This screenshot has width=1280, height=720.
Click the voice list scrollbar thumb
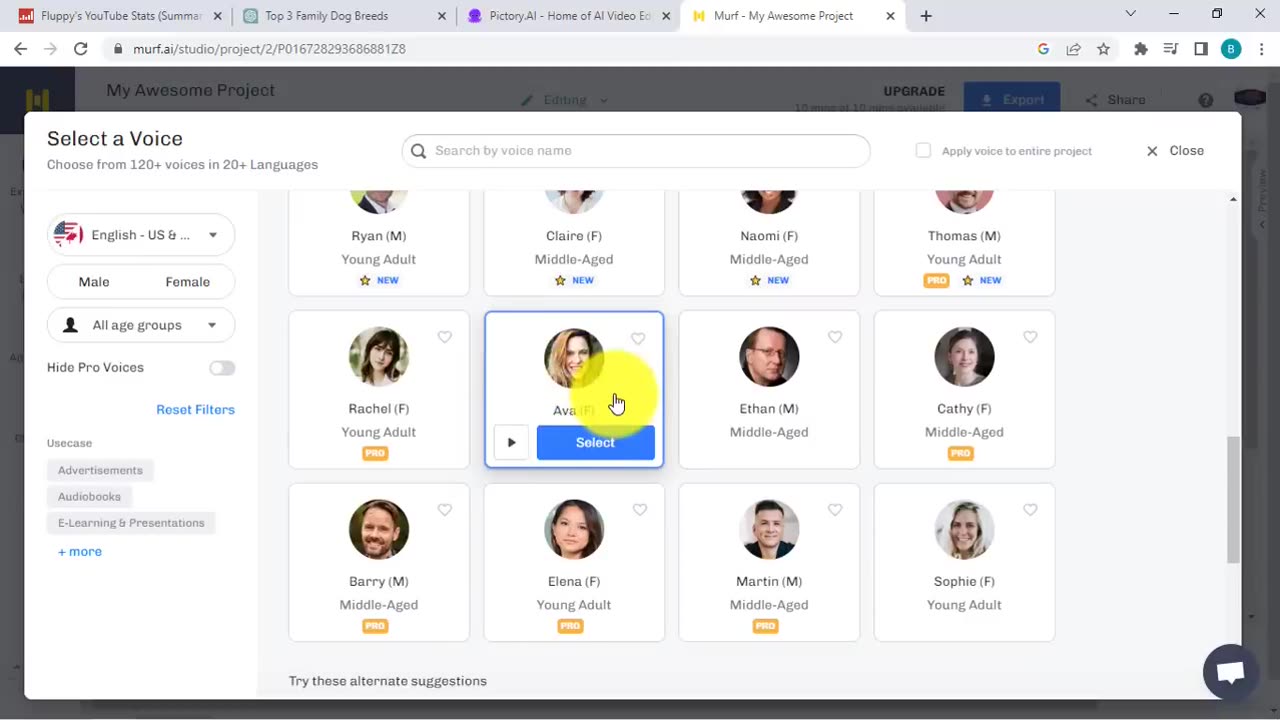[1232, 500]
